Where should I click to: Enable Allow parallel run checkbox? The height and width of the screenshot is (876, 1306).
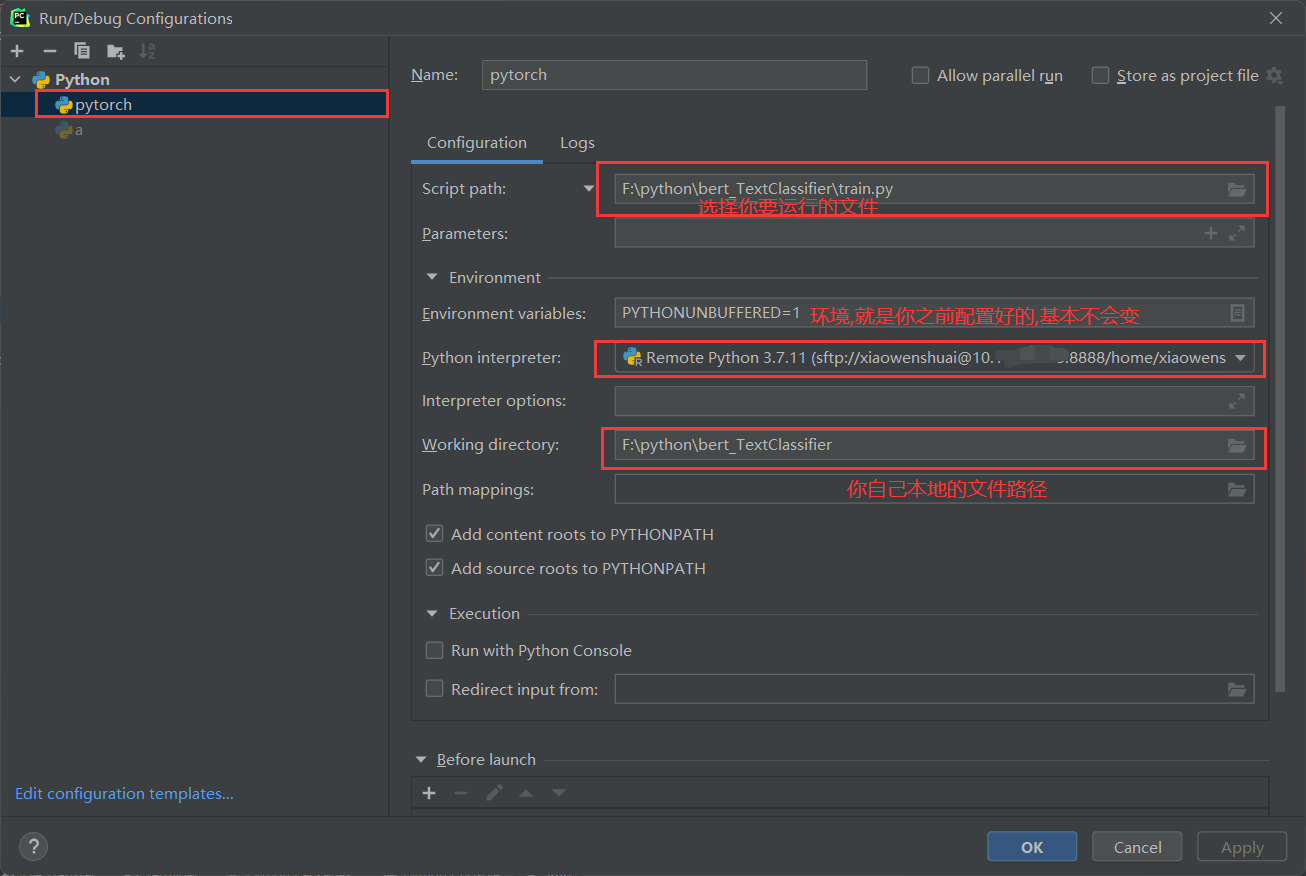click(920, 75)
